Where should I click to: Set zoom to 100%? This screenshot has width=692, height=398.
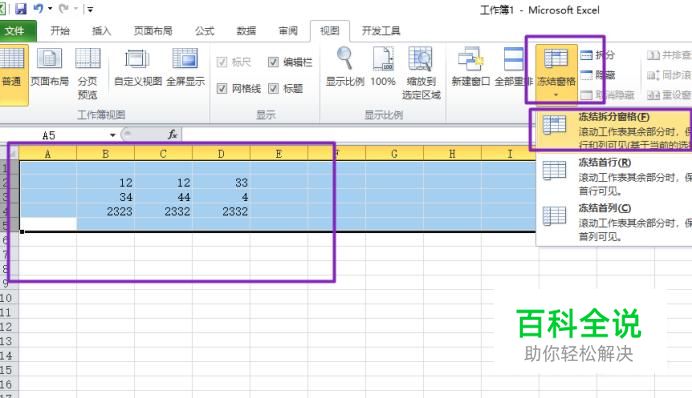[x=383, y=67]
